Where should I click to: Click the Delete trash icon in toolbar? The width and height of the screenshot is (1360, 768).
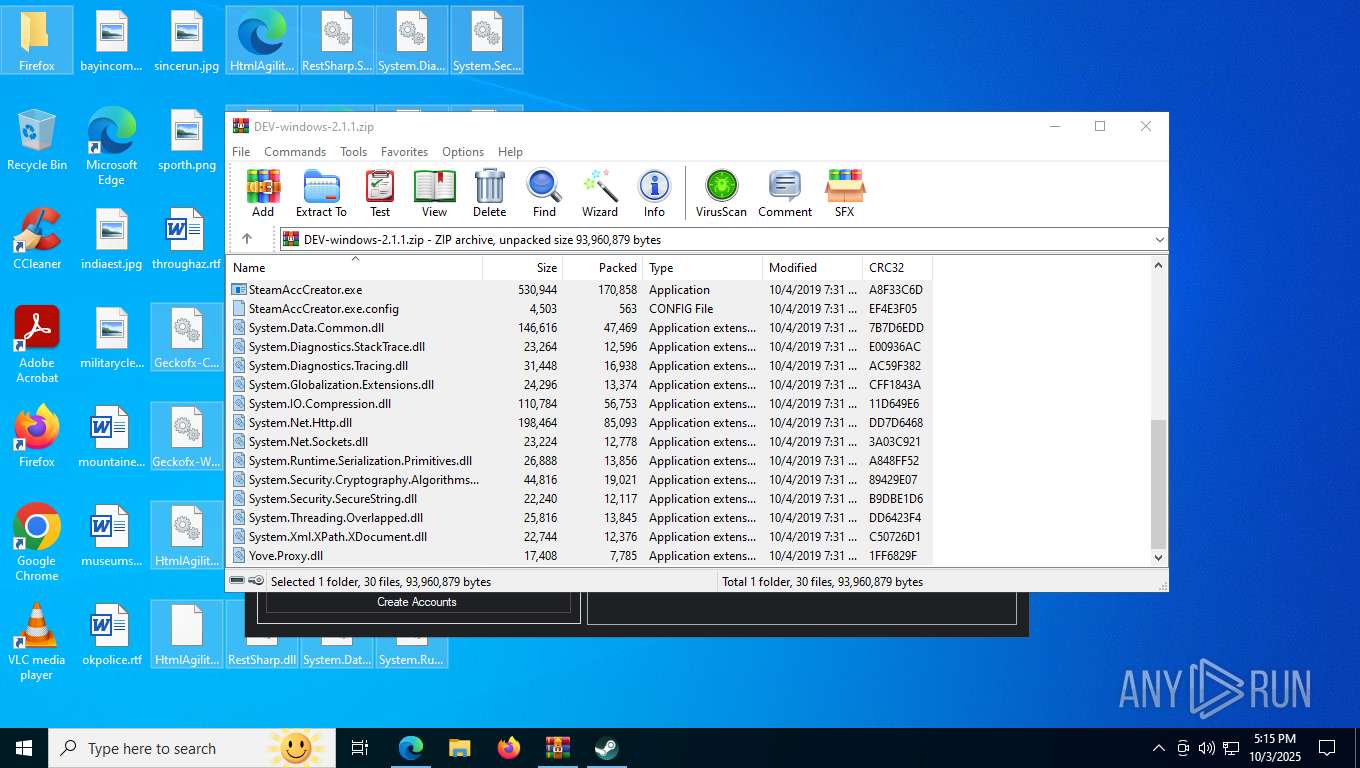tap(489, 193)
